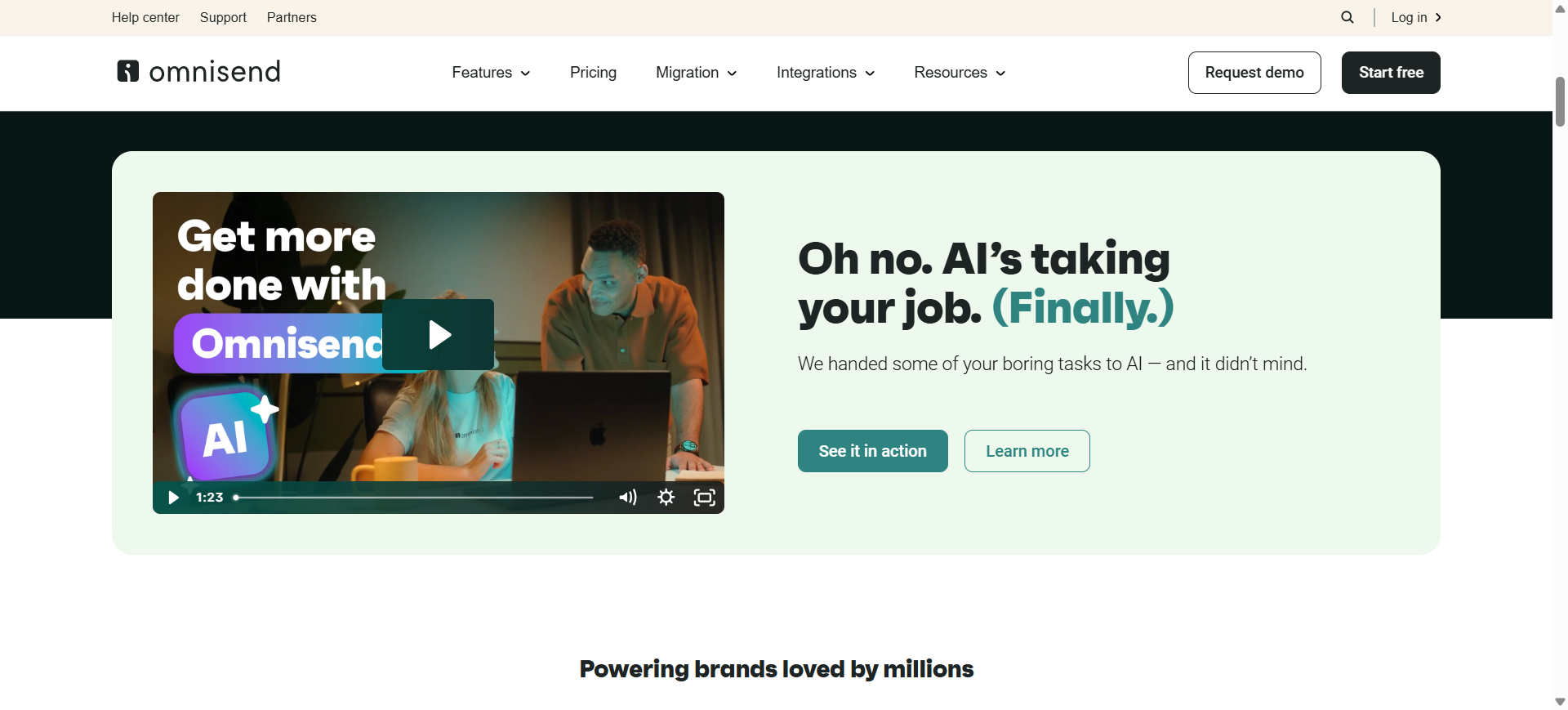This screenshot has height=710, width=1568.
Task: Click the small play icon in video controls
Action: [x=173, y=498]
